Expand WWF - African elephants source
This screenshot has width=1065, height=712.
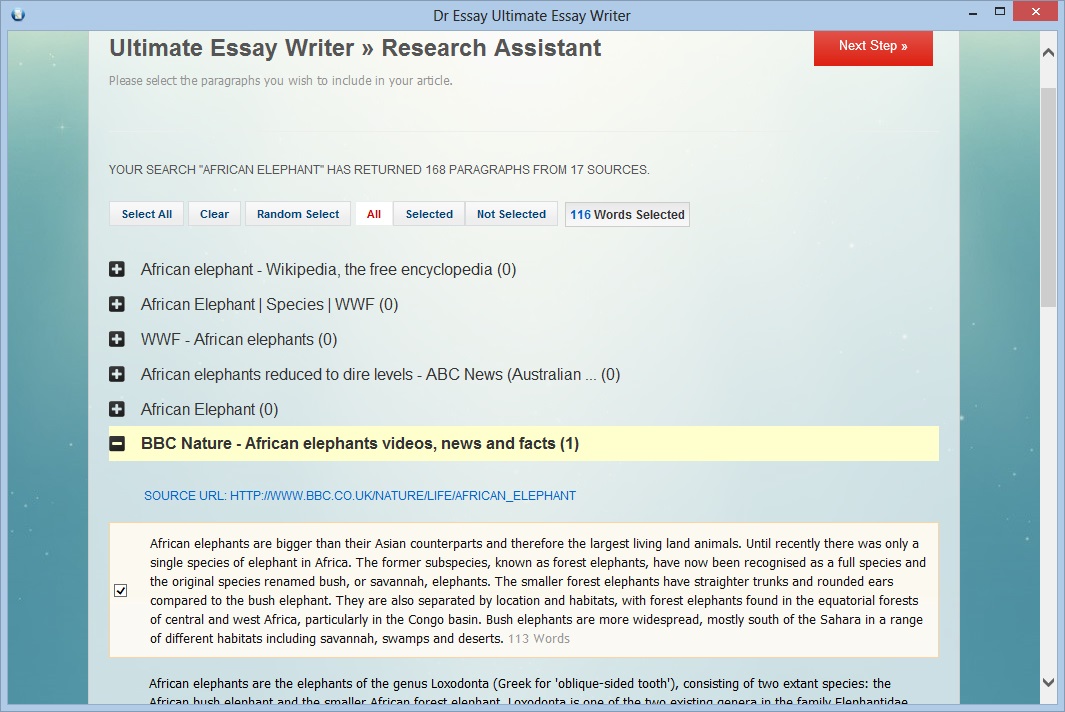(x=117, y=339)
